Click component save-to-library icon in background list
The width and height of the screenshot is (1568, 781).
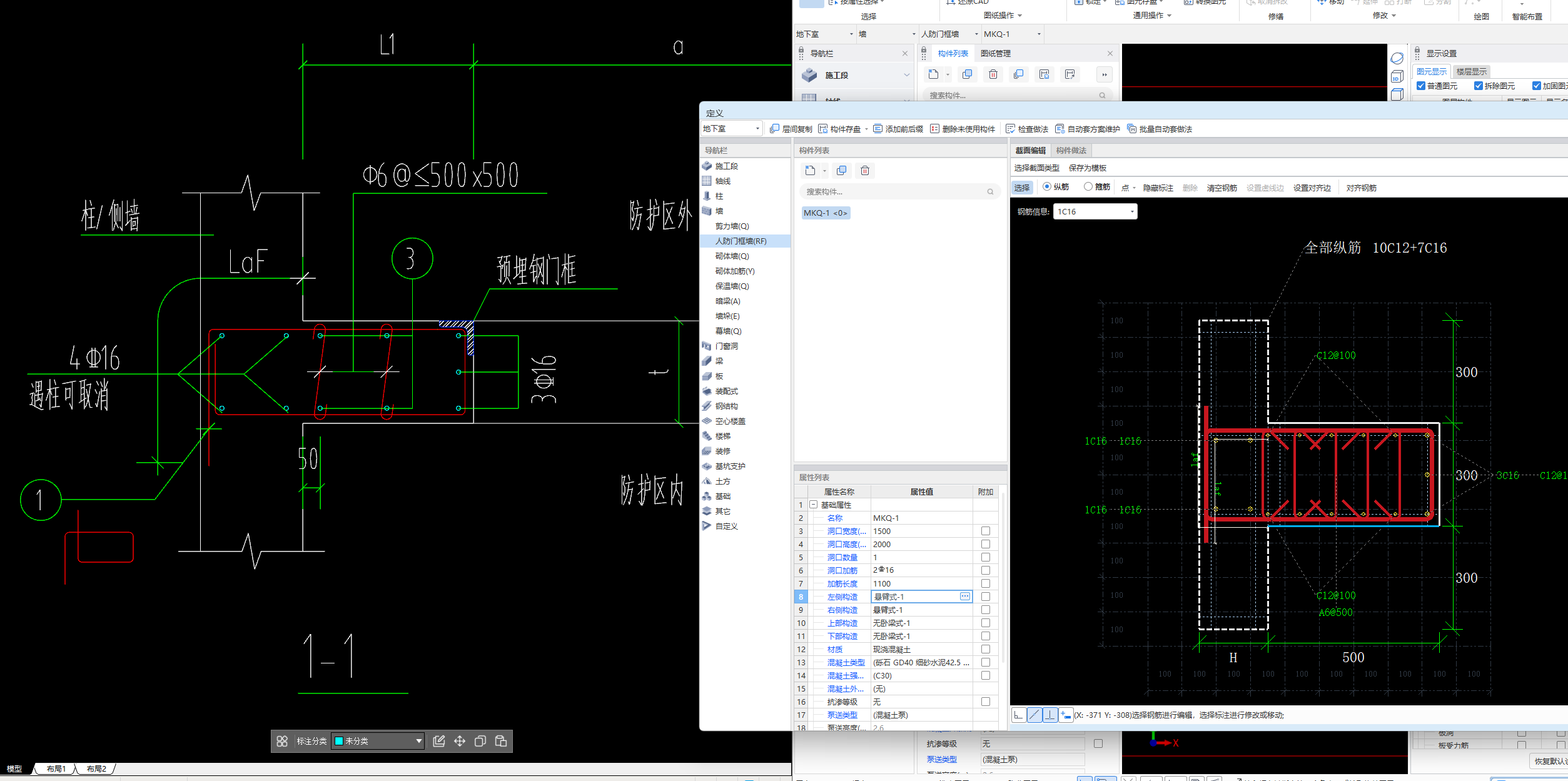pyautogui.click(x=1044, y=74)
